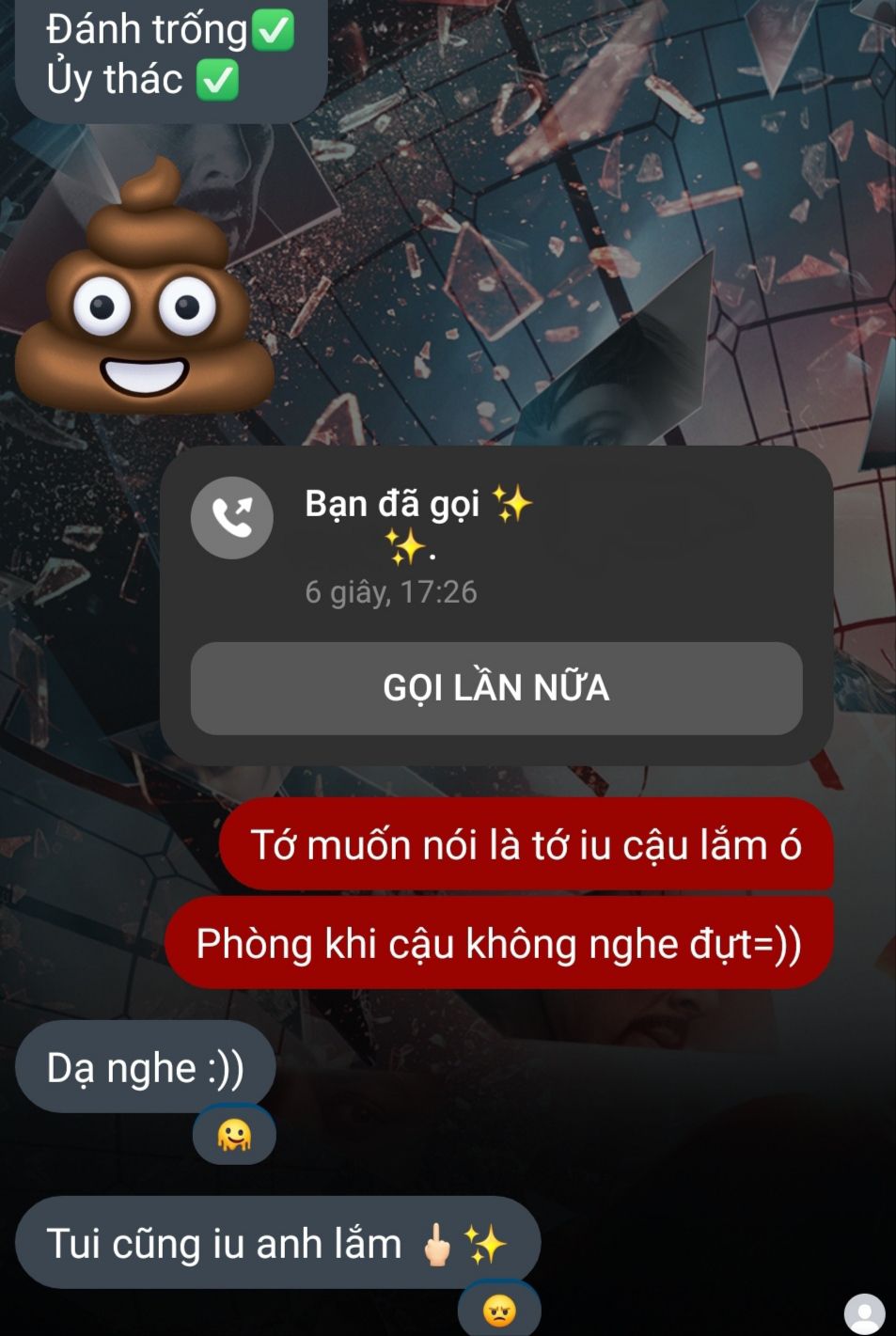Screen dimensions: 896x1336
Task: Tap the 6 giây, 17:26 call duration text
Action: (x=391, y=591)
